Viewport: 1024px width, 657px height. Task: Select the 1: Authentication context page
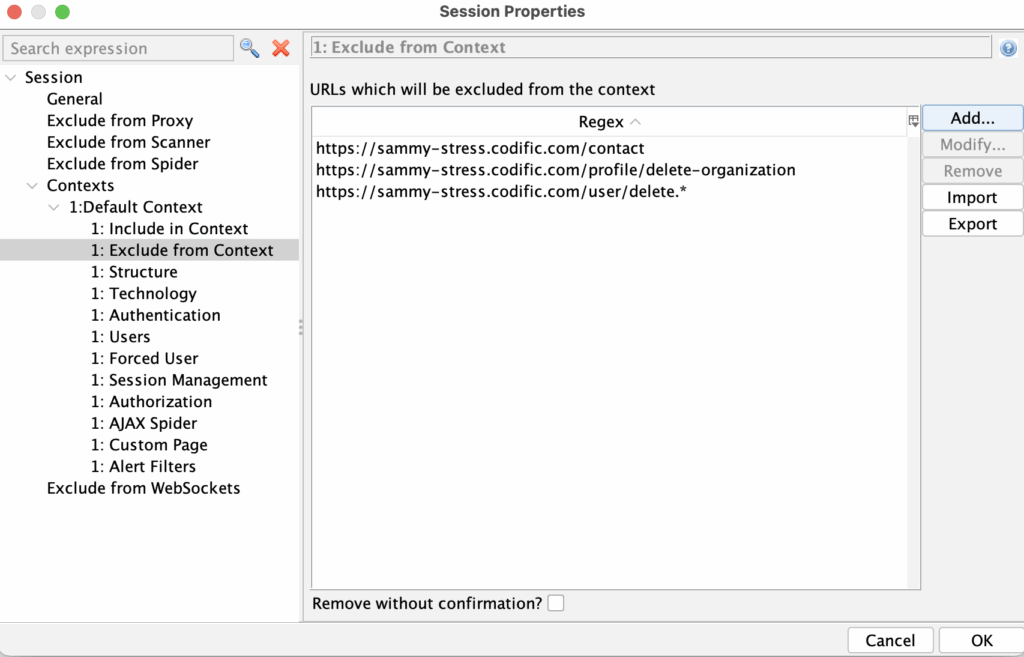(x=156, y=314)
